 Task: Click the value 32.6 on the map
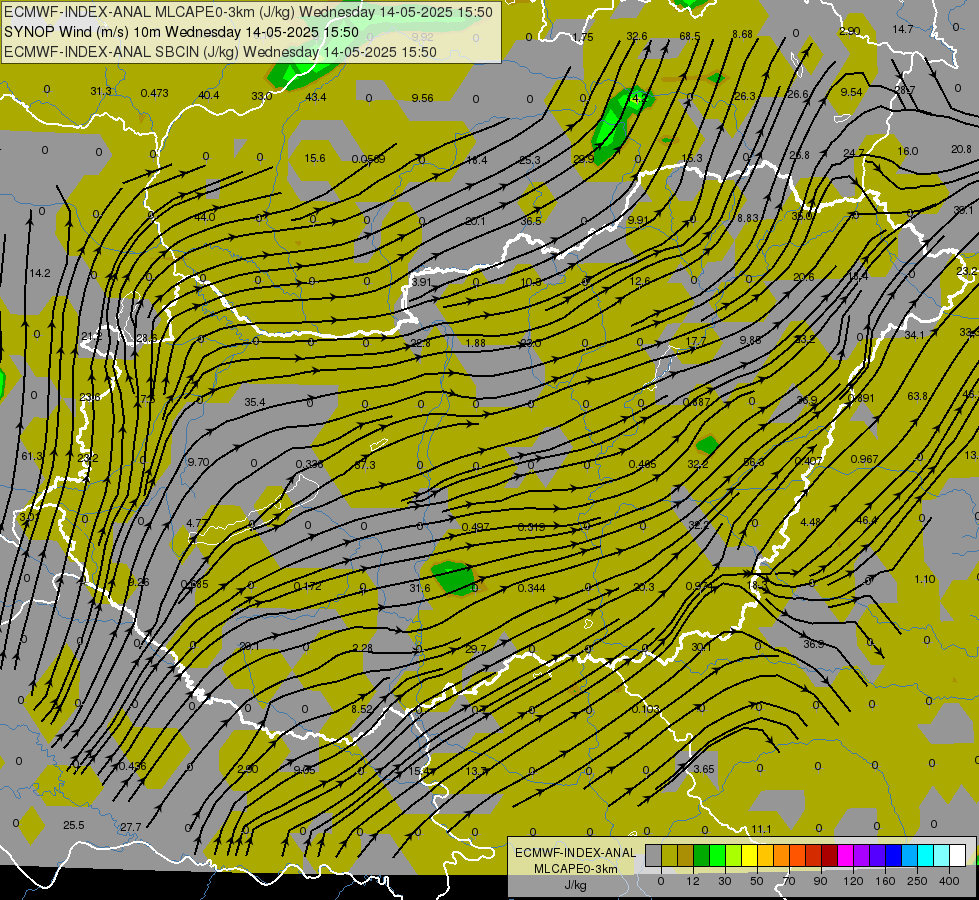coord(637,36)
